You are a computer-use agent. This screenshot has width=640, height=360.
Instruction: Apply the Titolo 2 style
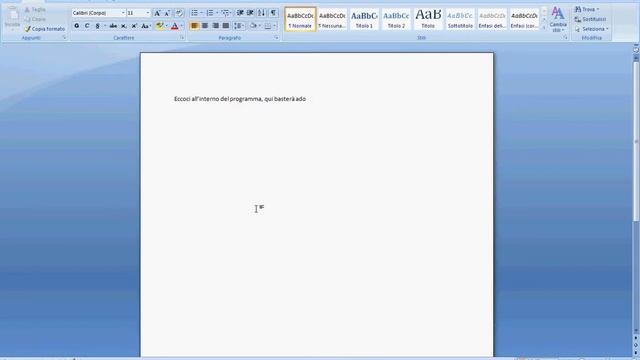point(396,19)
